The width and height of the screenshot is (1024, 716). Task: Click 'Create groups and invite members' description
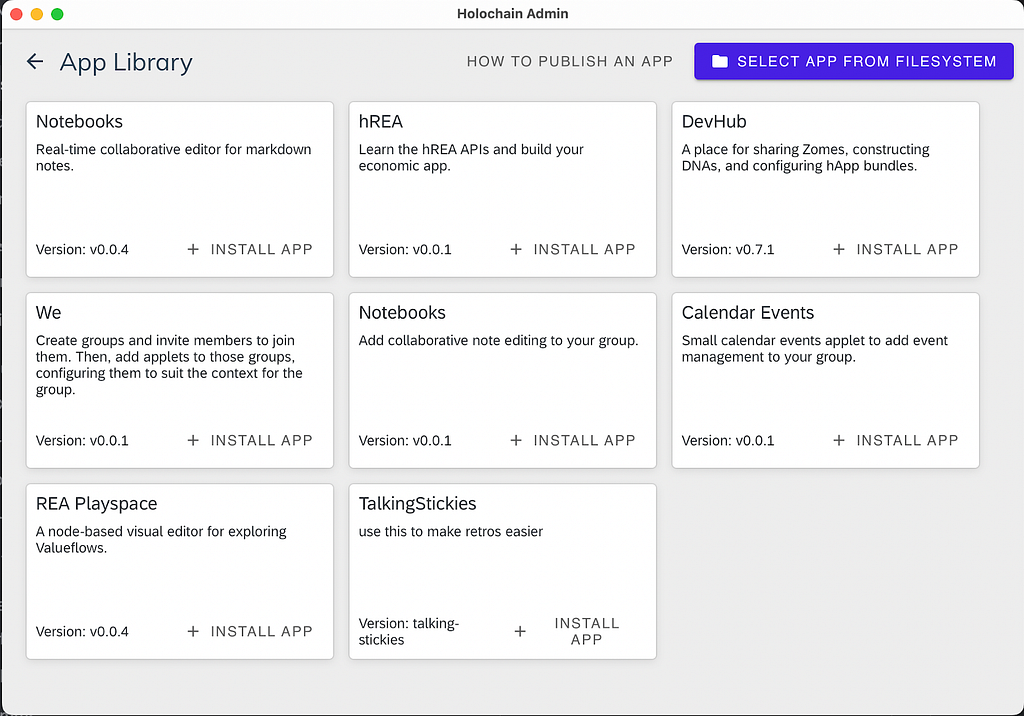169,365
